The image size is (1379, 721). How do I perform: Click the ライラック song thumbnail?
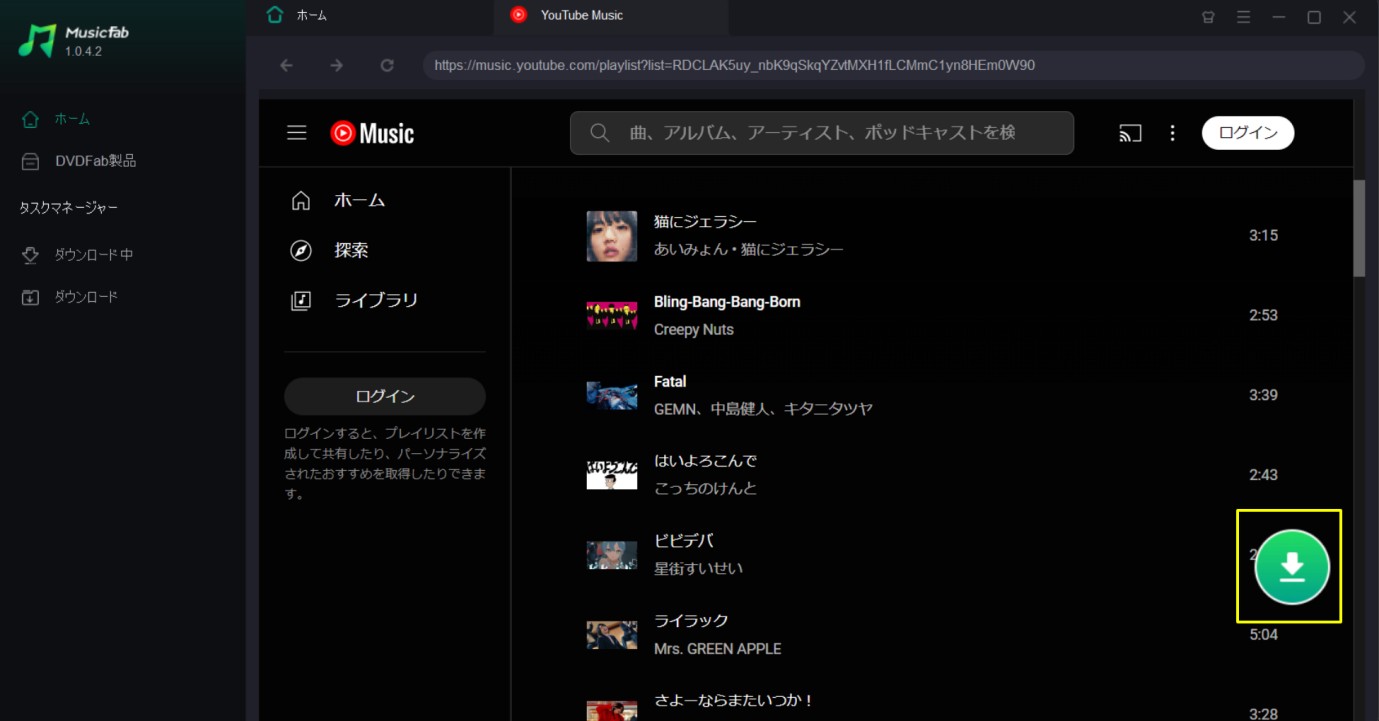[x=612, y=635]
